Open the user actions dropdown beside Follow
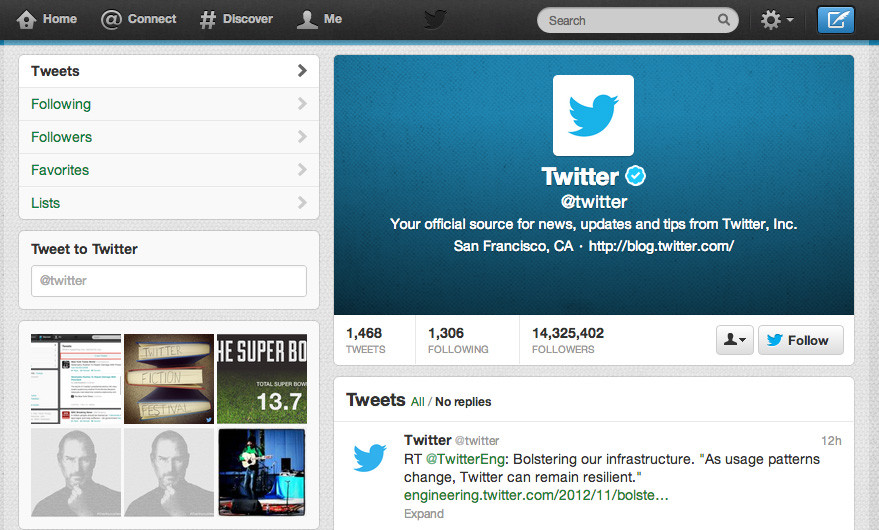This screenshot has height=530, width=879. [x=734, y=340]
